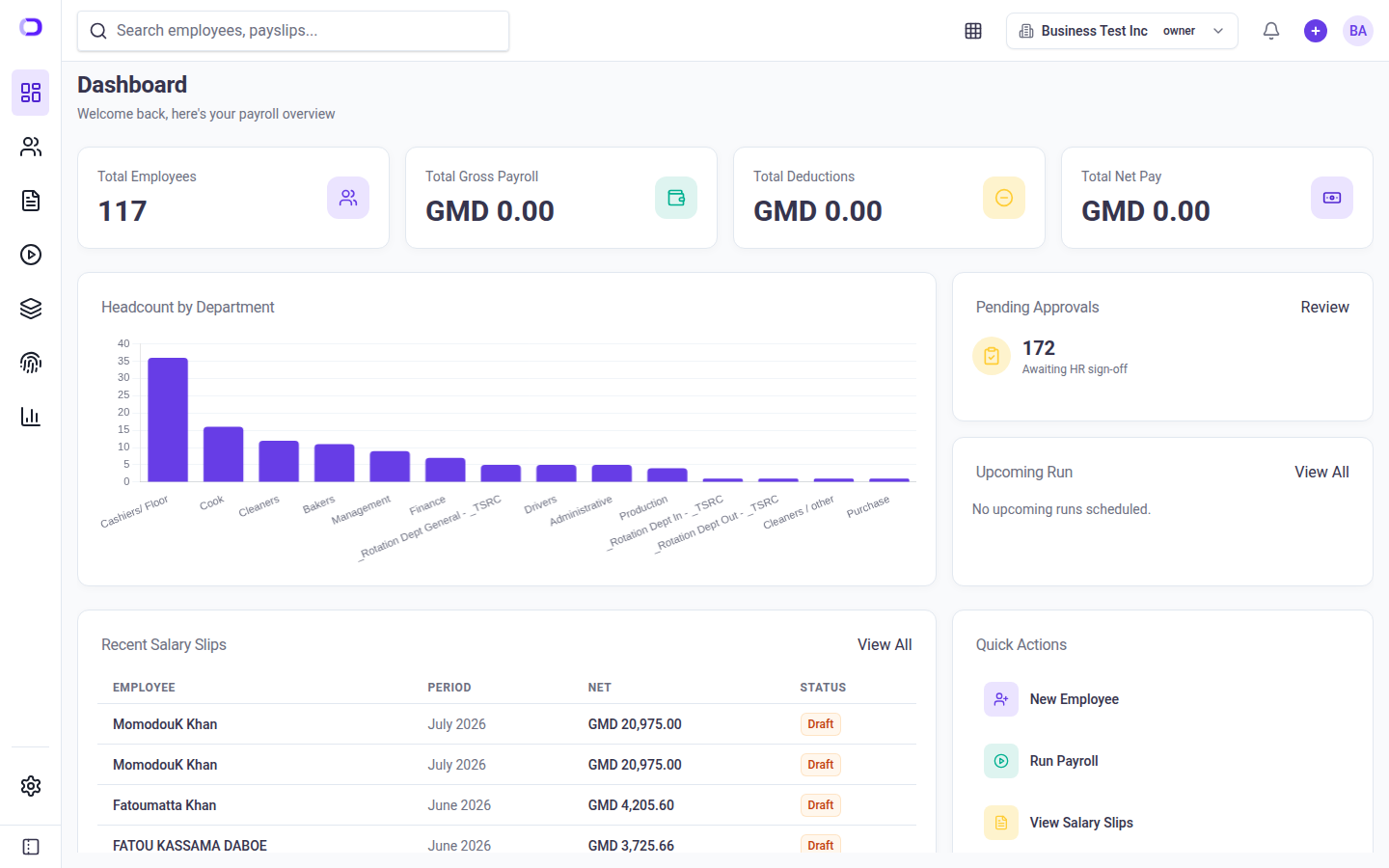Image resolution: width=1389 pixels, height=868 pixels.
Task: Open the Dashboard sidebar icon
Action: tap(31, 93)
